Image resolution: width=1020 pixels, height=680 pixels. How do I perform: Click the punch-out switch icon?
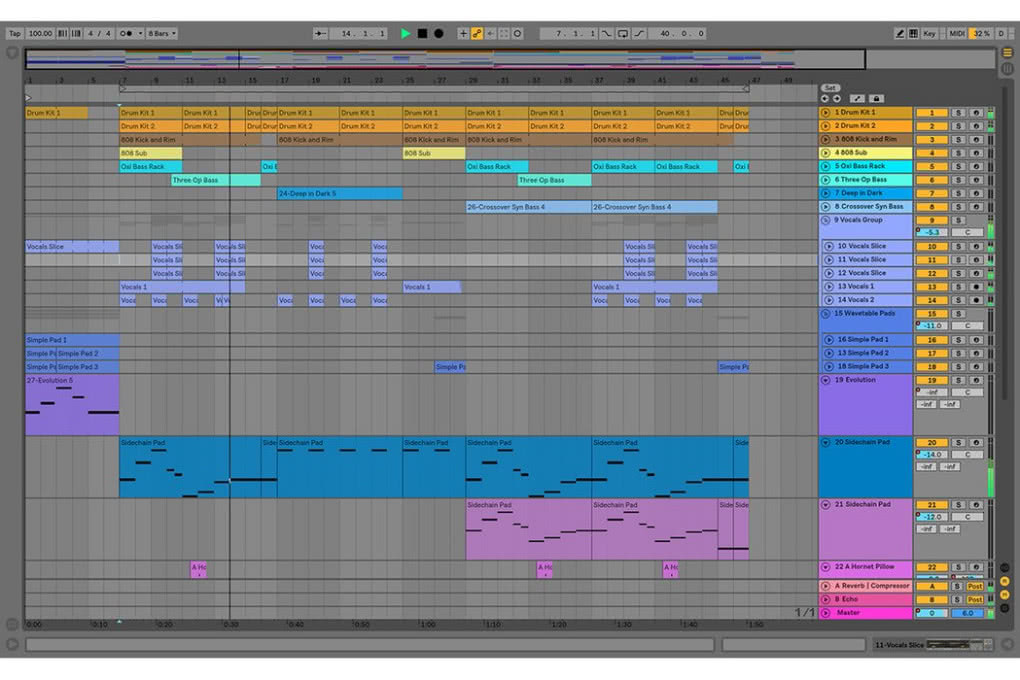point(639,33)
